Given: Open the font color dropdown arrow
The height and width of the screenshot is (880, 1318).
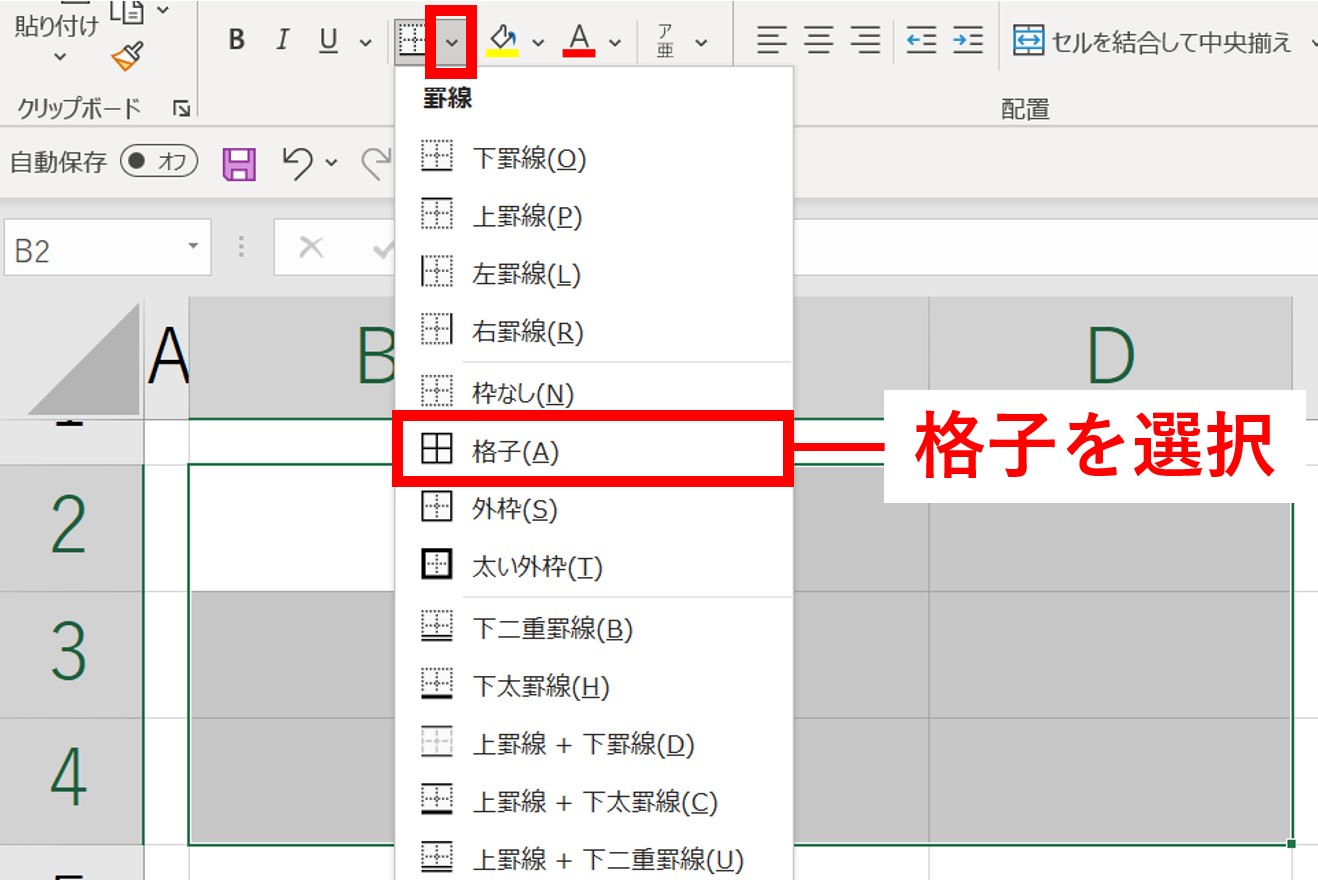Looking at the screenshot, I should click(x=615, y=42).
